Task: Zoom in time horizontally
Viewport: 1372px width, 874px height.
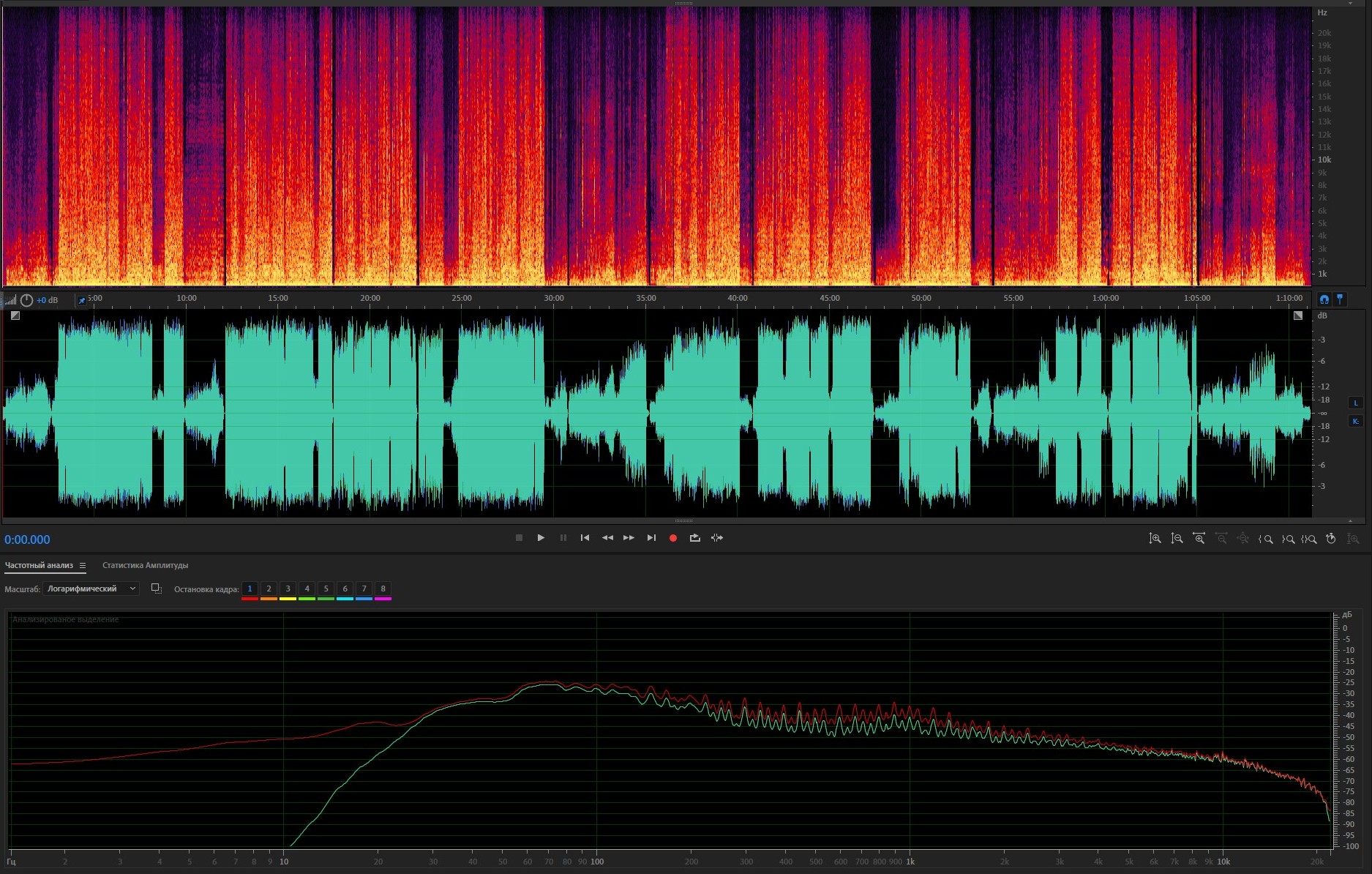Action: [1199, 539]
